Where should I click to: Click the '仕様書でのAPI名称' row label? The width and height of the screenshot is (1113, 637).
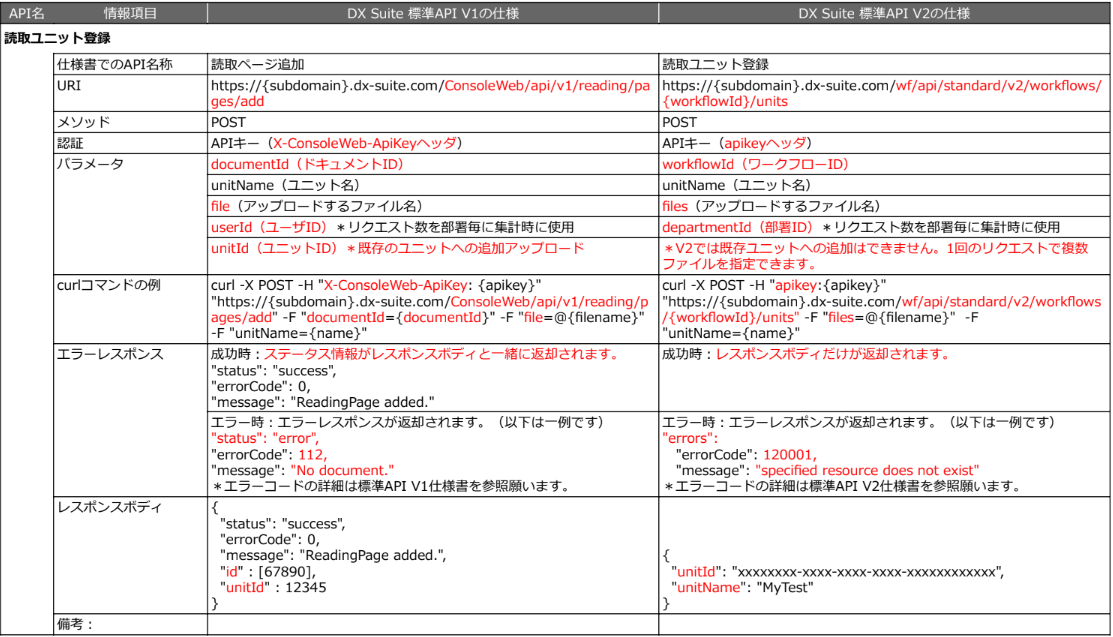[x=114, y=65]
